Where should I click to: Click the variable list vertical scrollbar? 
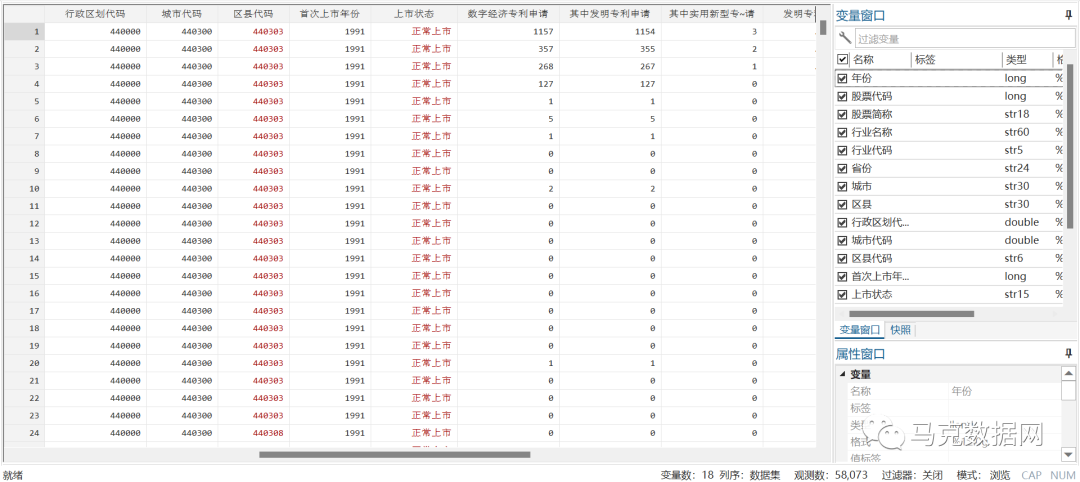click(x=1070, y=146)
